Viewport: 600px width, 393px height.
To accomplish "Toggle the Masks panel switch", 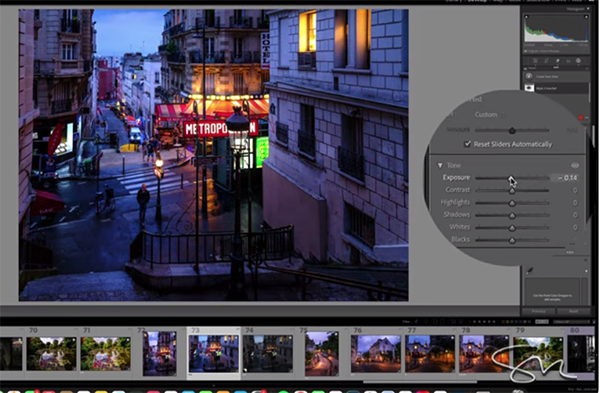I will [525, 69].
